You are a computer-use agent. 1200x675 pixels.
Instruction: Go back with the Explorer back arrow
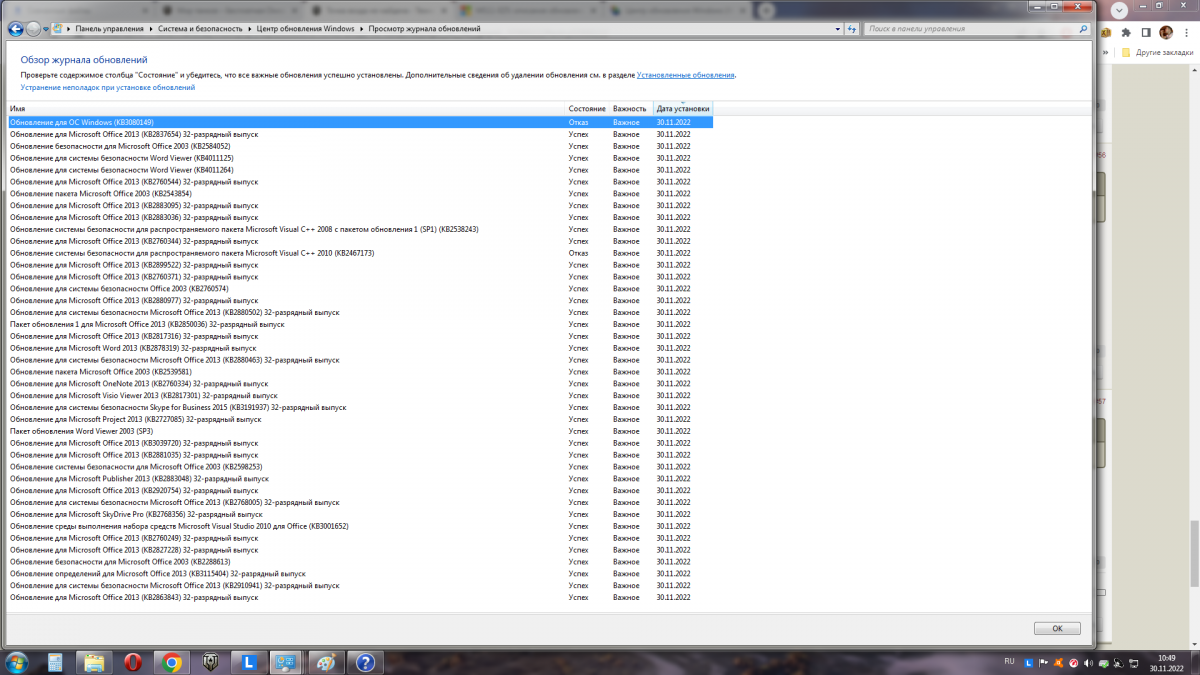click(15, 29)
